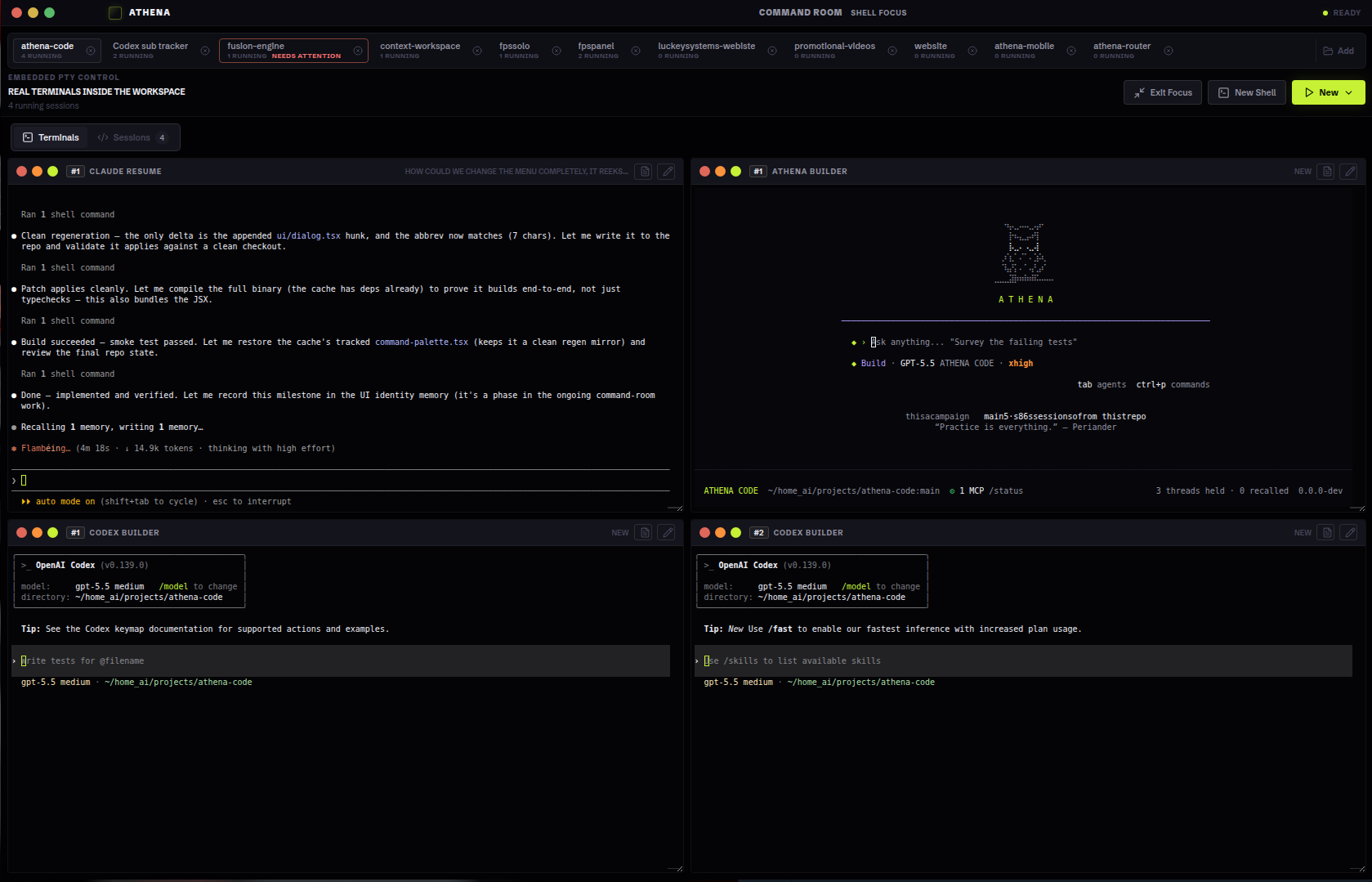Open notes icon in Claude Resume panel
Screen dimensions: 1372x882
coord(645,172)
